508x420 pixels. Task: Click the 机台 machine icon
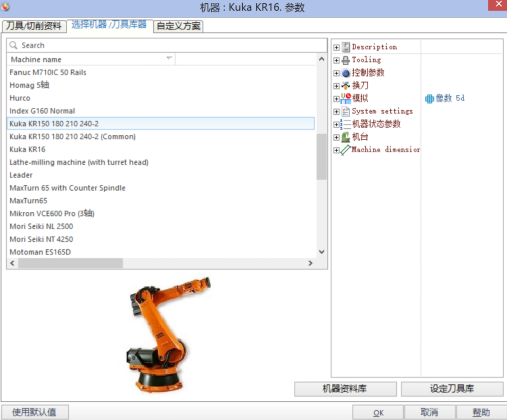point(346,137)
